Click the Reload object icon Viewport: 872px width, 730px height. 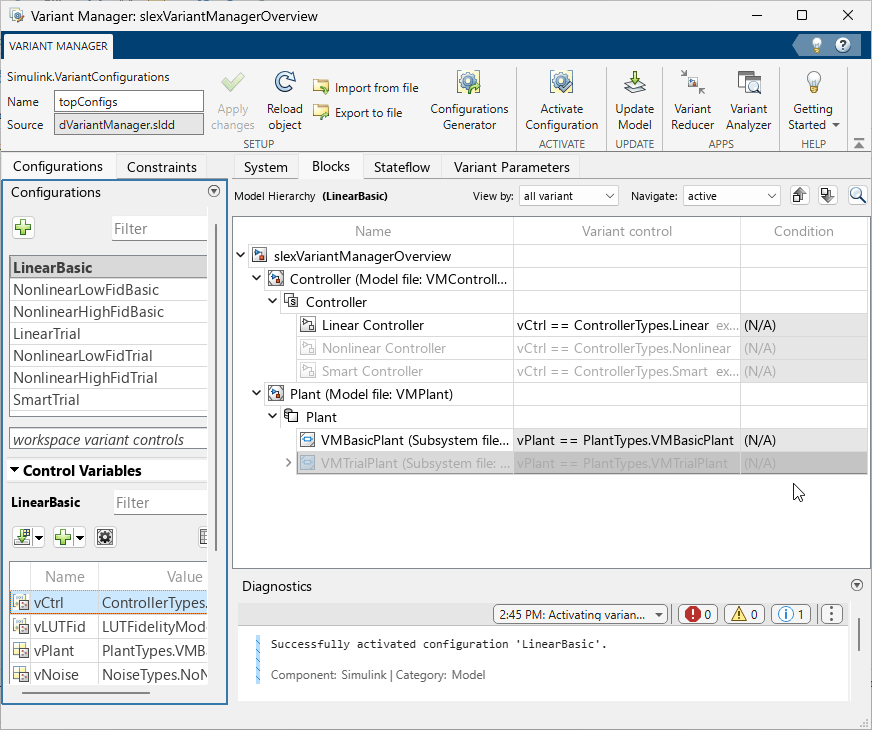(284, 82)
